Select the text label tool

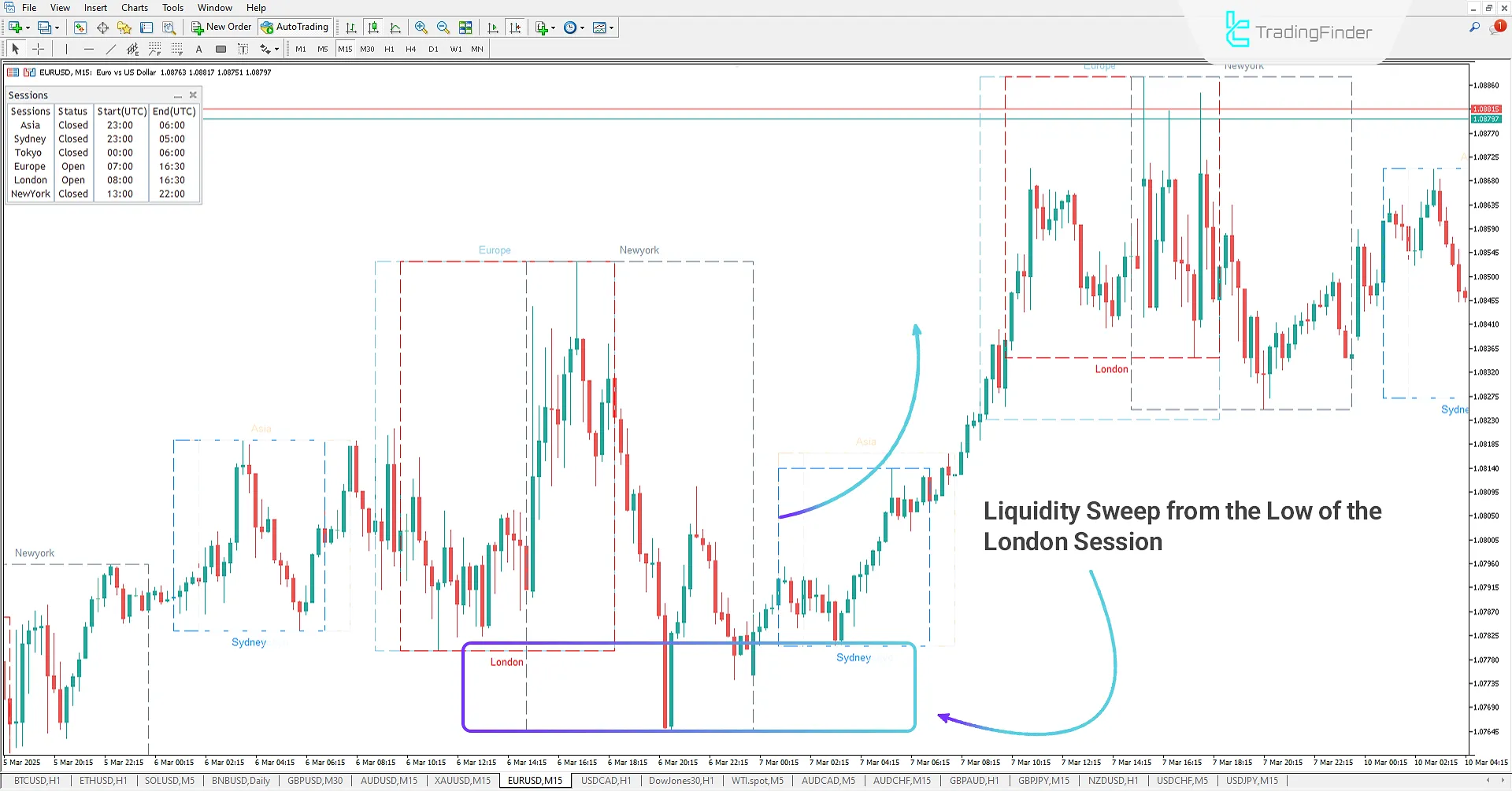click(x=243, y=48)
